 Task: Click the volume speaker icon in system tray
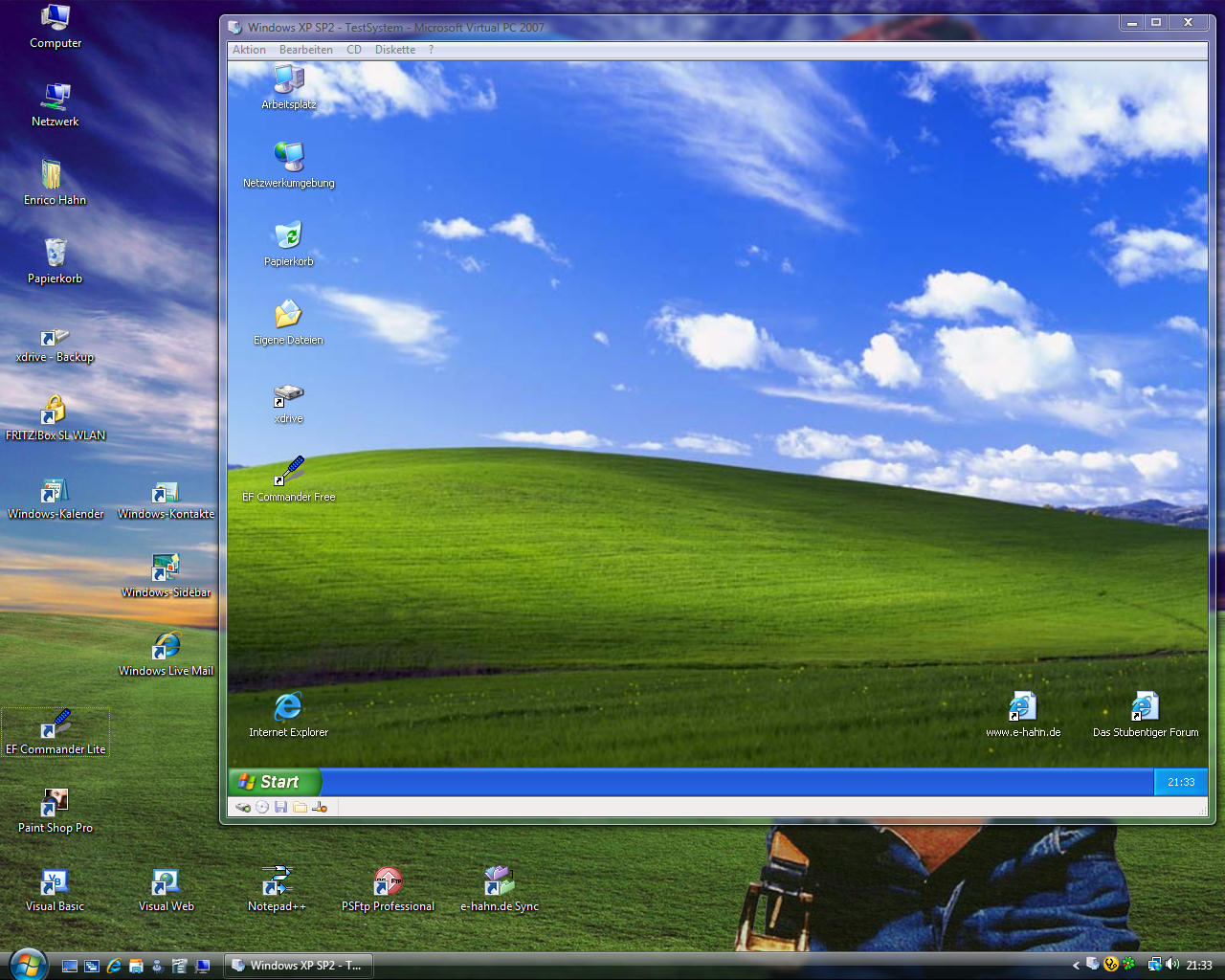click(1172, 965)
